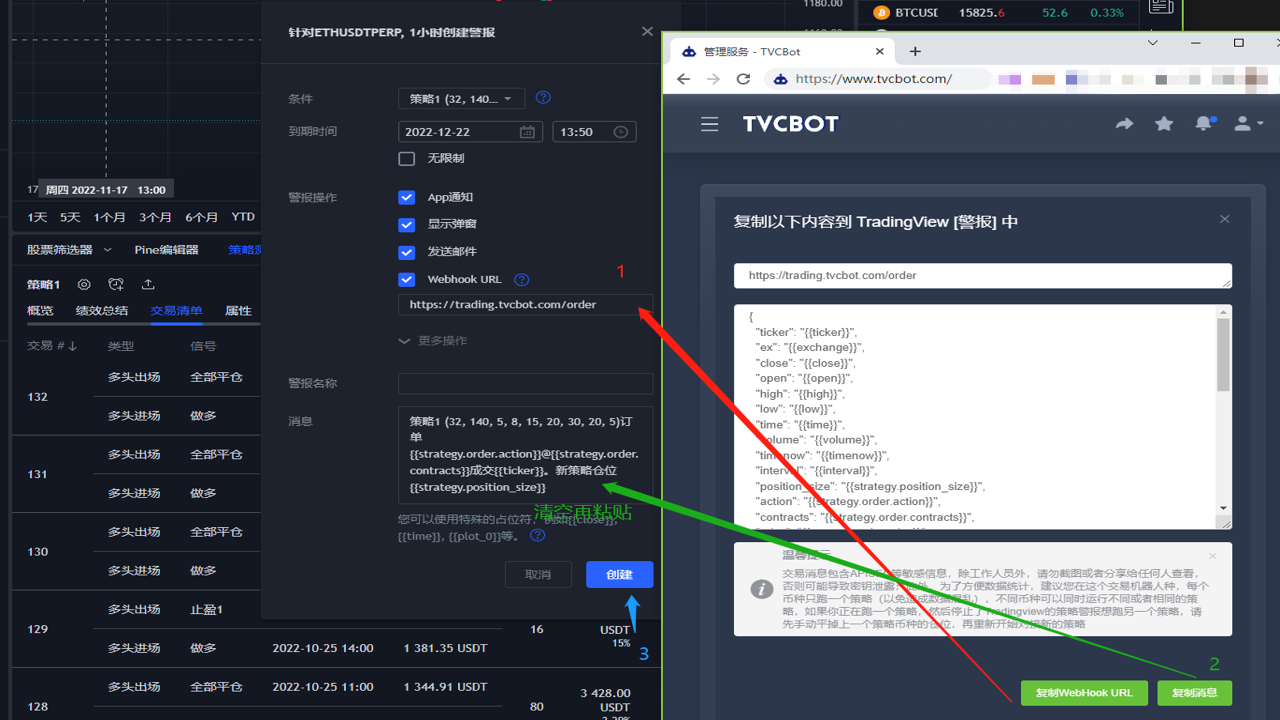
Task: Close the ETHUSDTPERP alert creation dialog
Action: pos(647,32)
